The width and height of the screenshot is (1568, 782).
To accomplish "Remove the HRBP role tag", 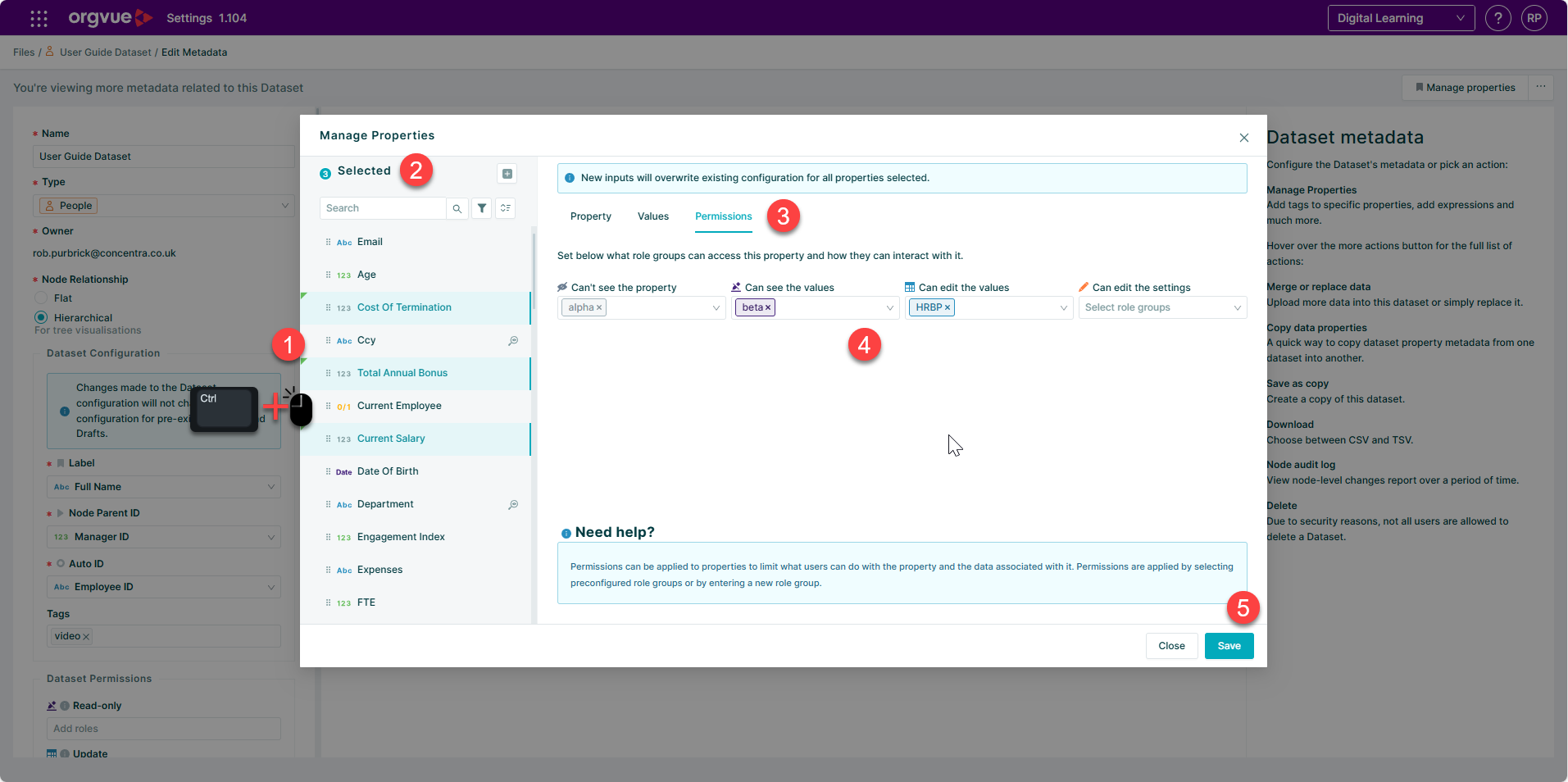I will click(x=948, y=307).
